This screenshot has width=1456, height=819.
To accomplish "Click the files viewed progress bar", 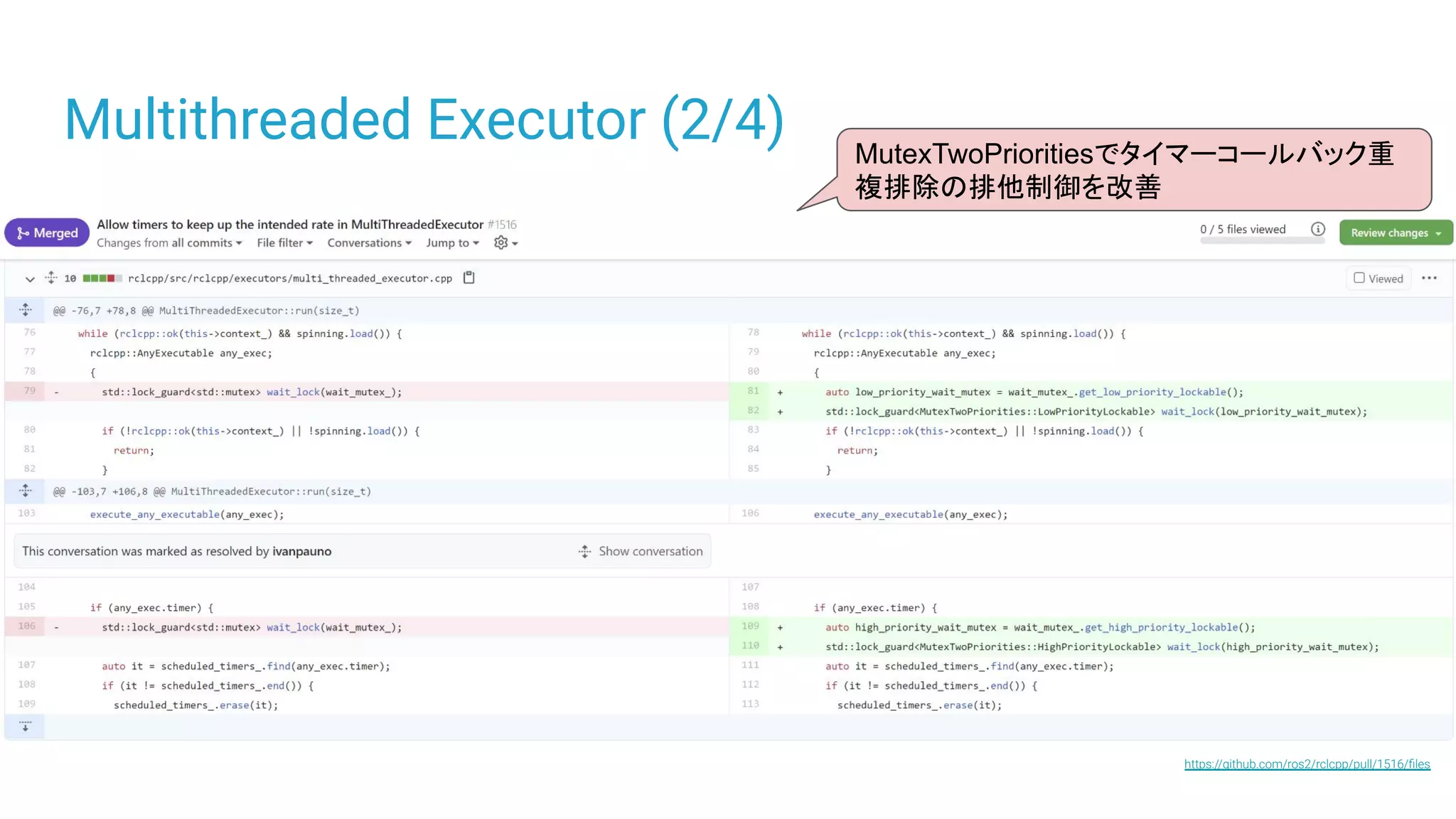I will tap(1262, 241).
